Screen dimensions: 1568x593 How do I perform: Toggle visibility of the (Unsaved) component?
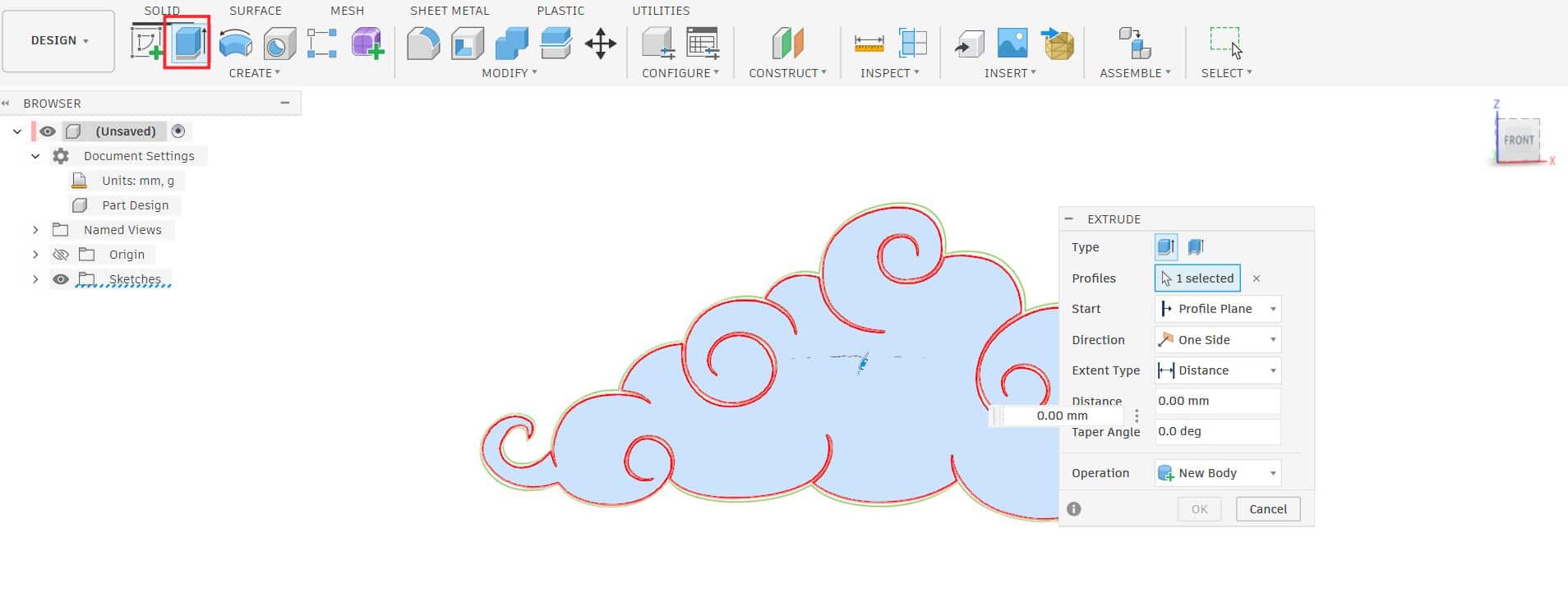pyautogui.click(x=48, y=131)
